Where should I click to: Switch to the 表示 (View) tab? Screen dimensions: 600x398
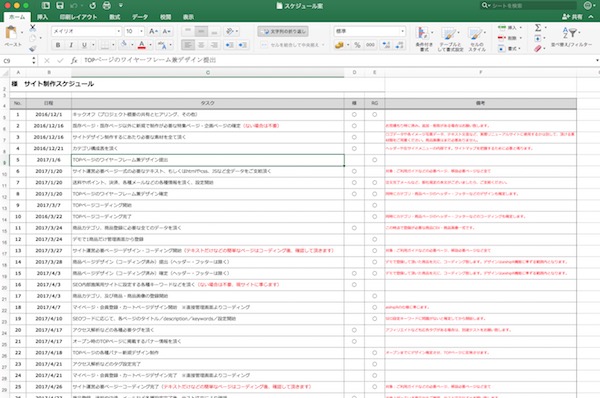pos(188,17)
